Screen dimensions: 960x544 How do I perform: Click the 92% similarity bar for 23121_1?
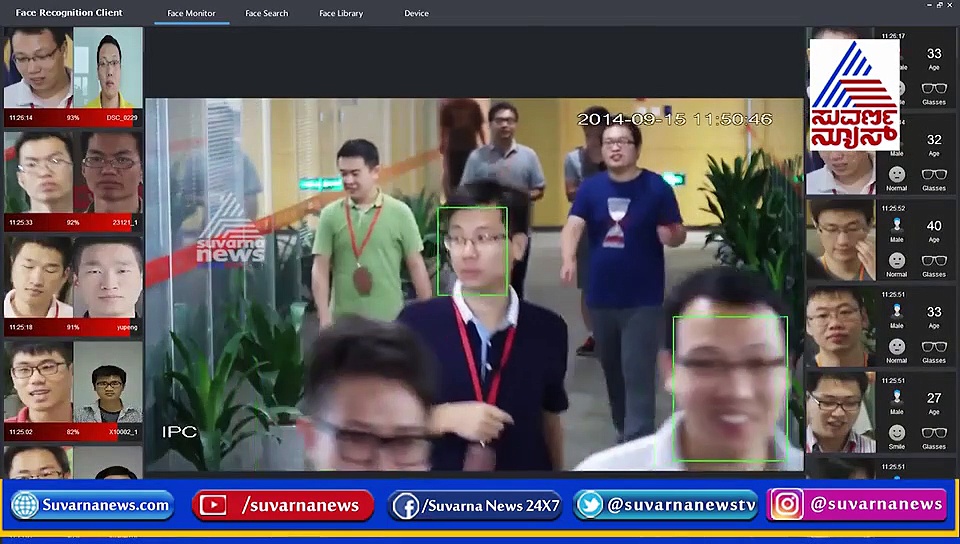point(73,223)
